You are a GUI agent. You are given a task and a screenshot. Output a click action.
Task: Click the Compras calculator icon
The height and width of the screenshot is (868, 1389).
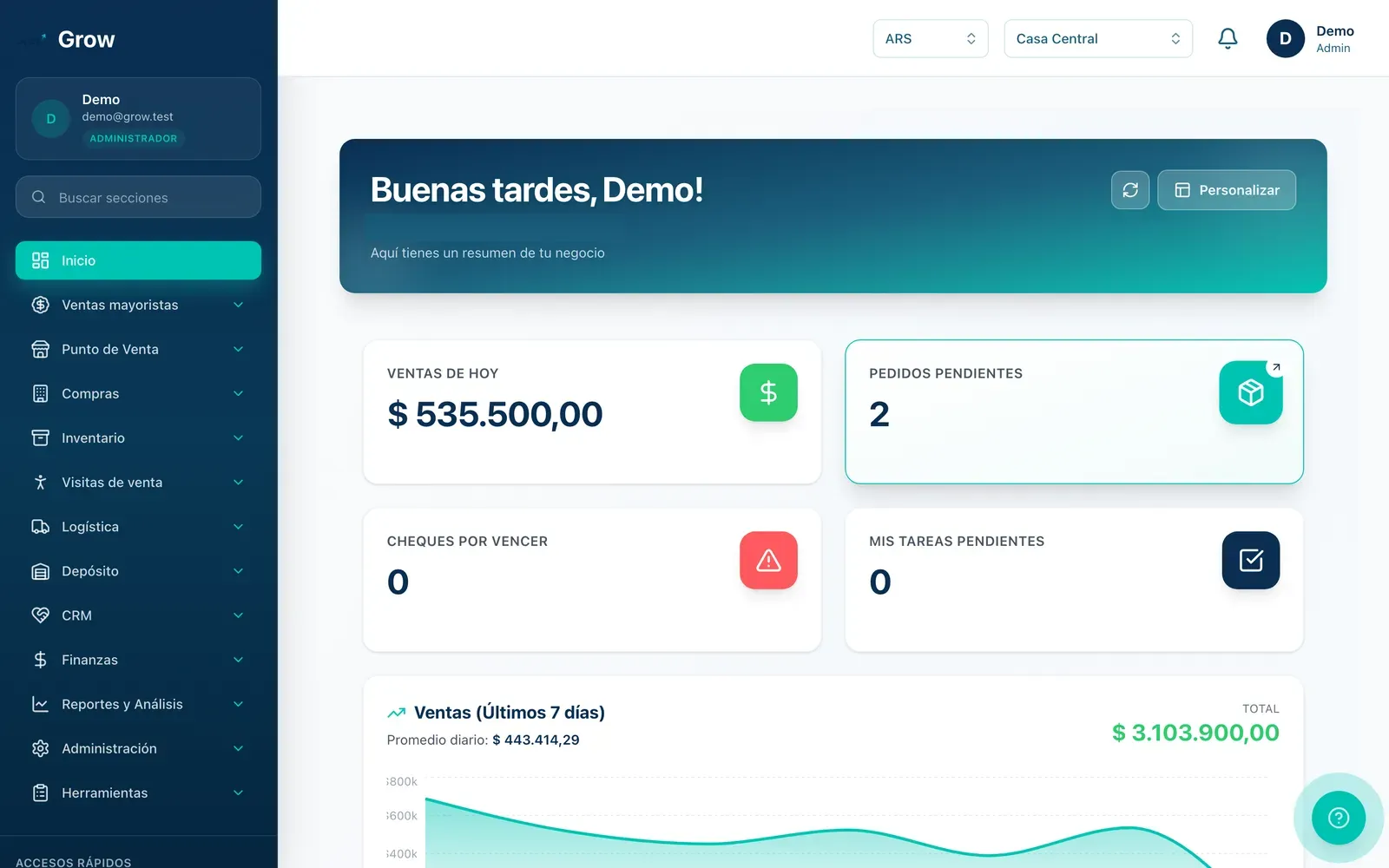[x=40, y=393]
